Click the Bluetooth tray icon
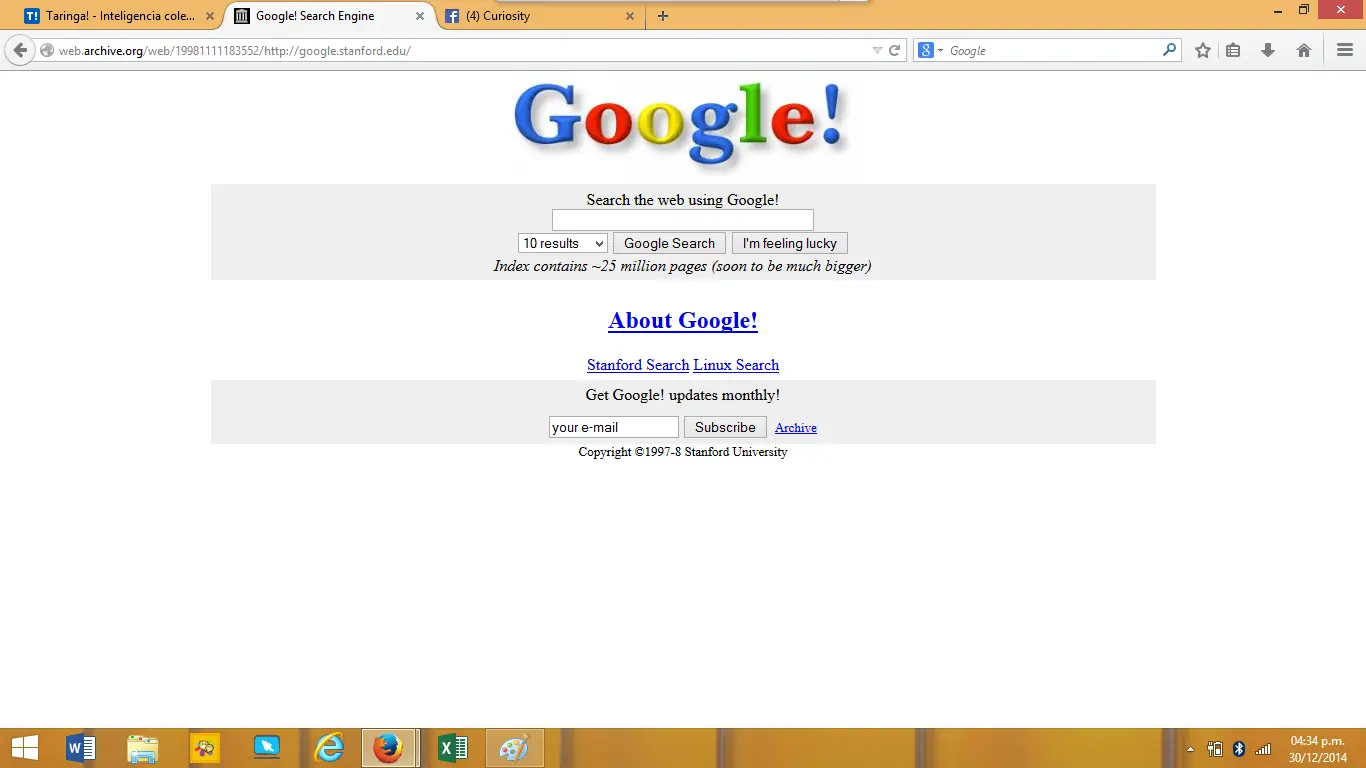The width and height of the screenshot is (1366, 768). click(x=1239, y=749)
